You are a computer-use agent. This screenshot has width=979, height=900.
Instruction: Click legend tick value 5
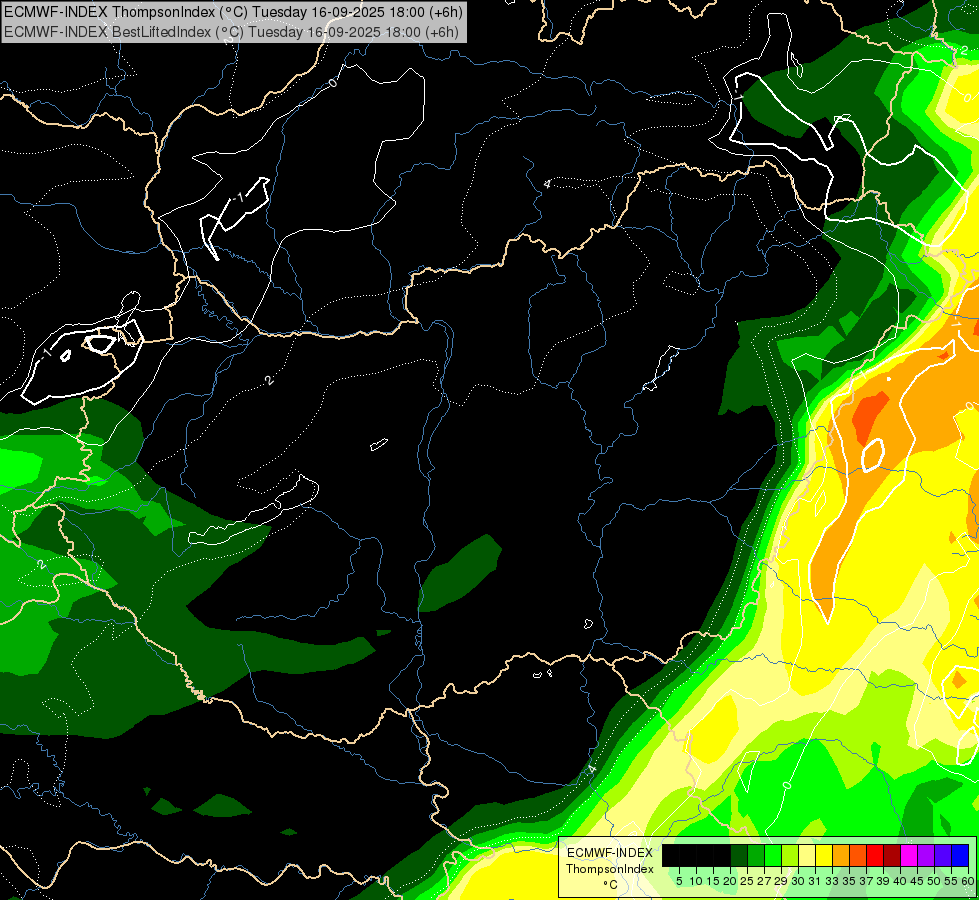[679, 881]
